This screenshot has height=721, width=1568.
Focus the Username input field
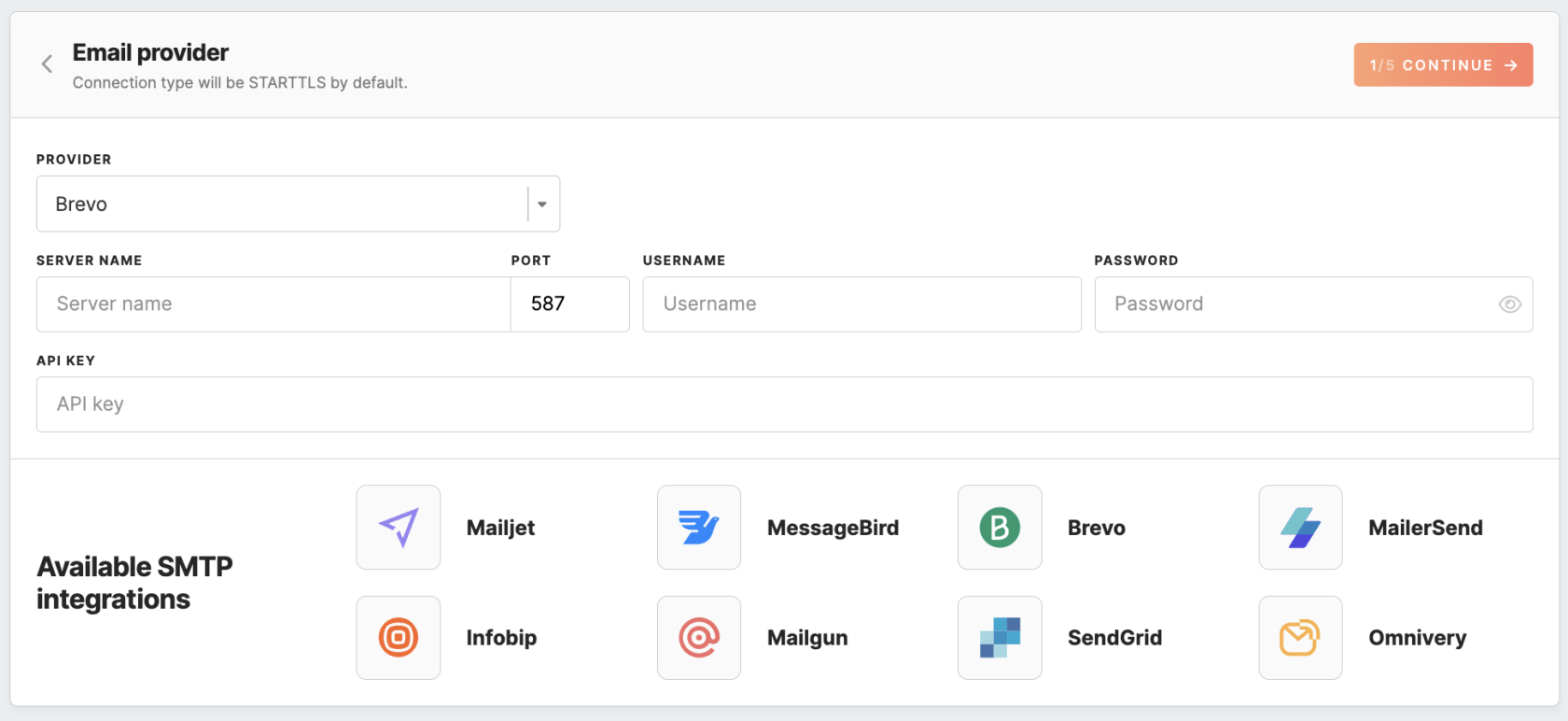tap(861, 304)
